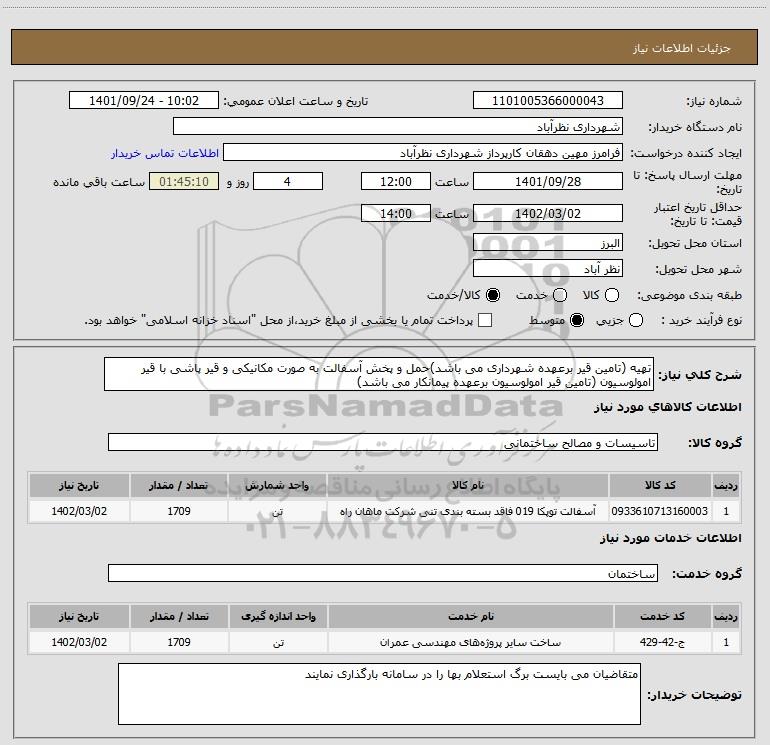Click the 1401/09/28 response deadline date field
The width and height of the screenshot is (770, 745).
[547, 181]
